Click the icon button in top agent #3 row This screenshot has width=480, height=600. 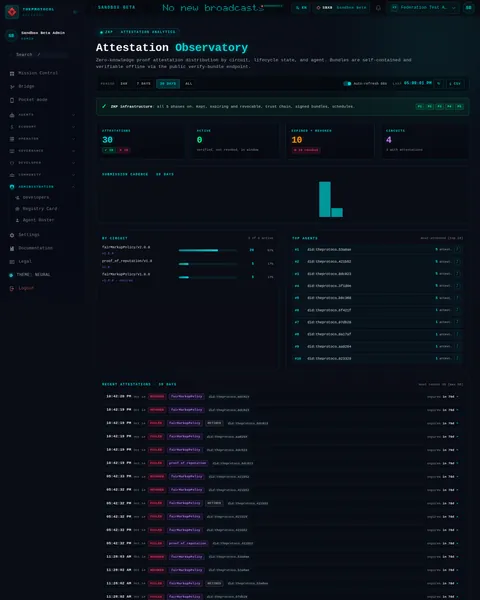[457, 274]
